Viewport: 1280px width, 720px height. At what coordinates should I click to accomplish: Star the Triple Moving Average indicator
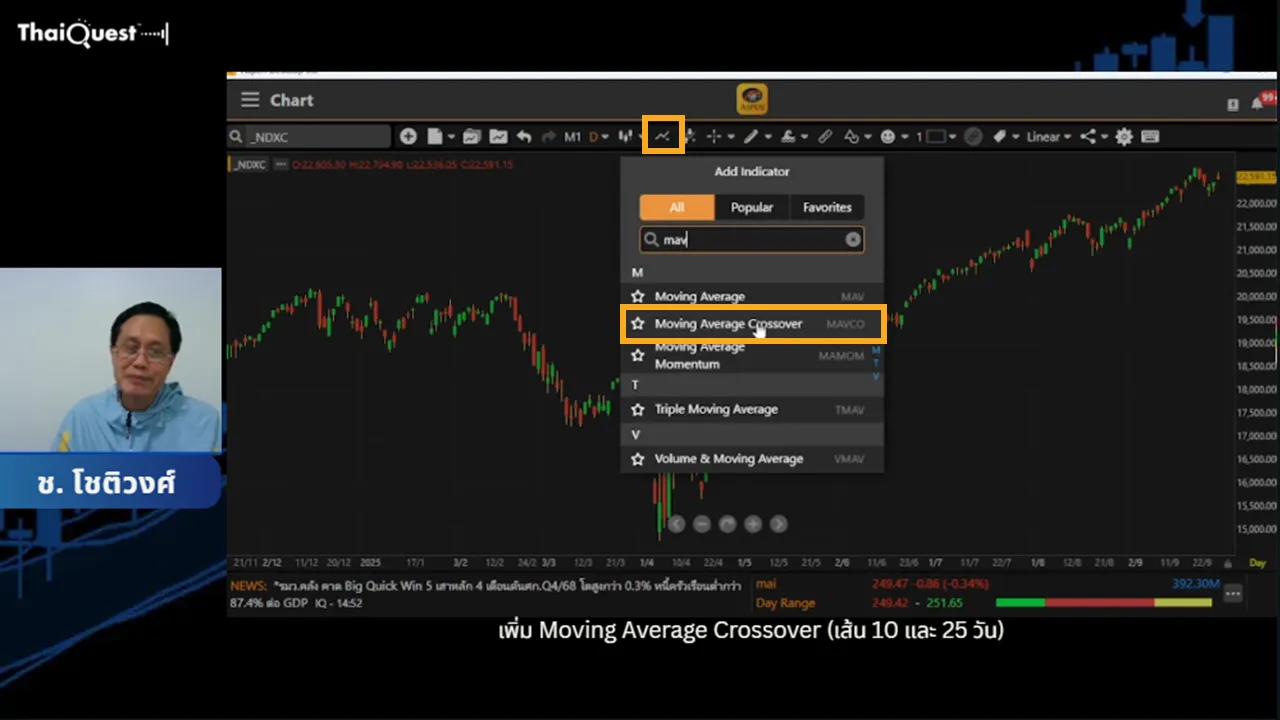(x=638, y=410)
